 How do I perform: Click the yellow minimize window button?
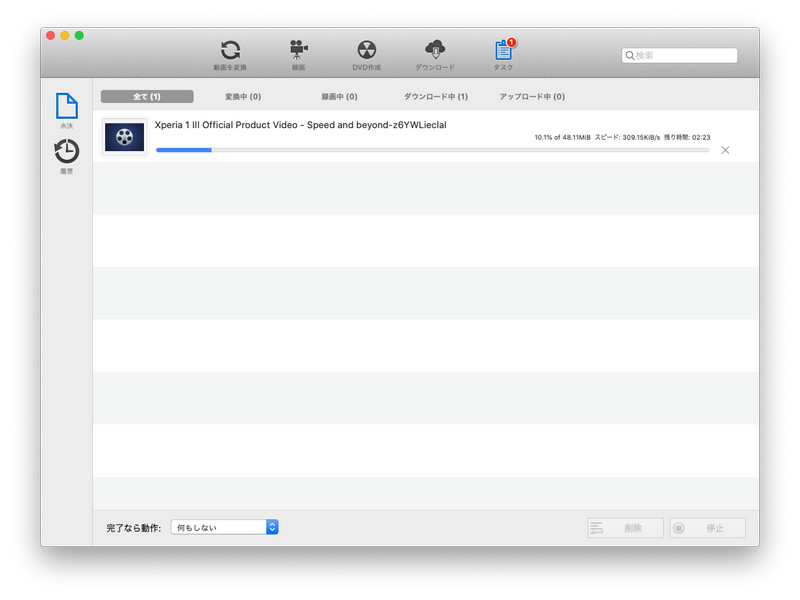65,35
